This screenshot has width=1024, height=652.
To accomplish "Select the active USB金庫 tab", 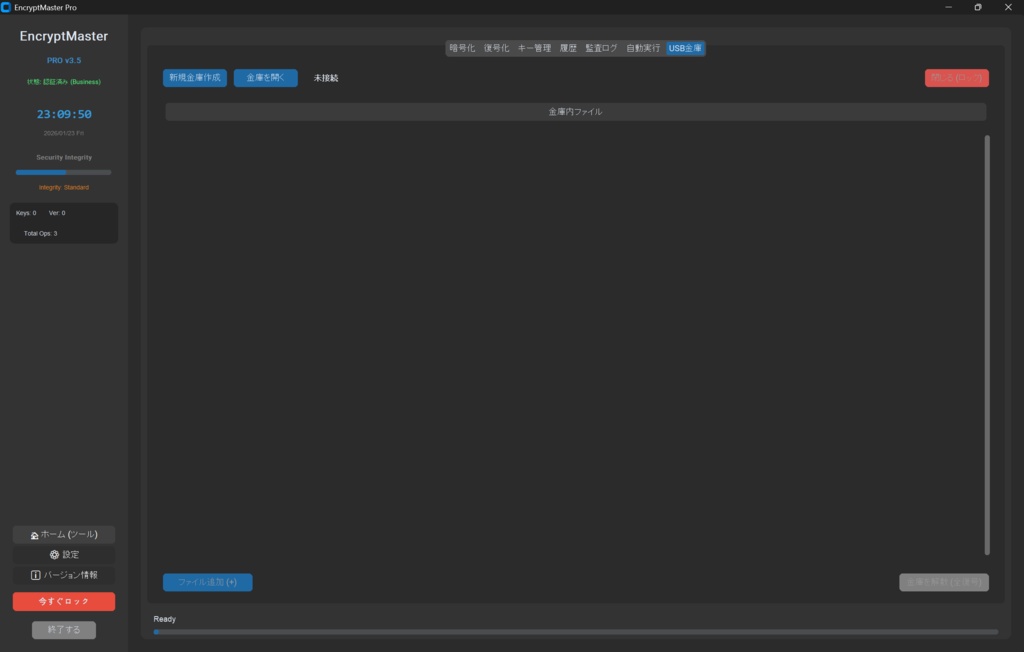I will pyautogui.click(x=685, y=47).
